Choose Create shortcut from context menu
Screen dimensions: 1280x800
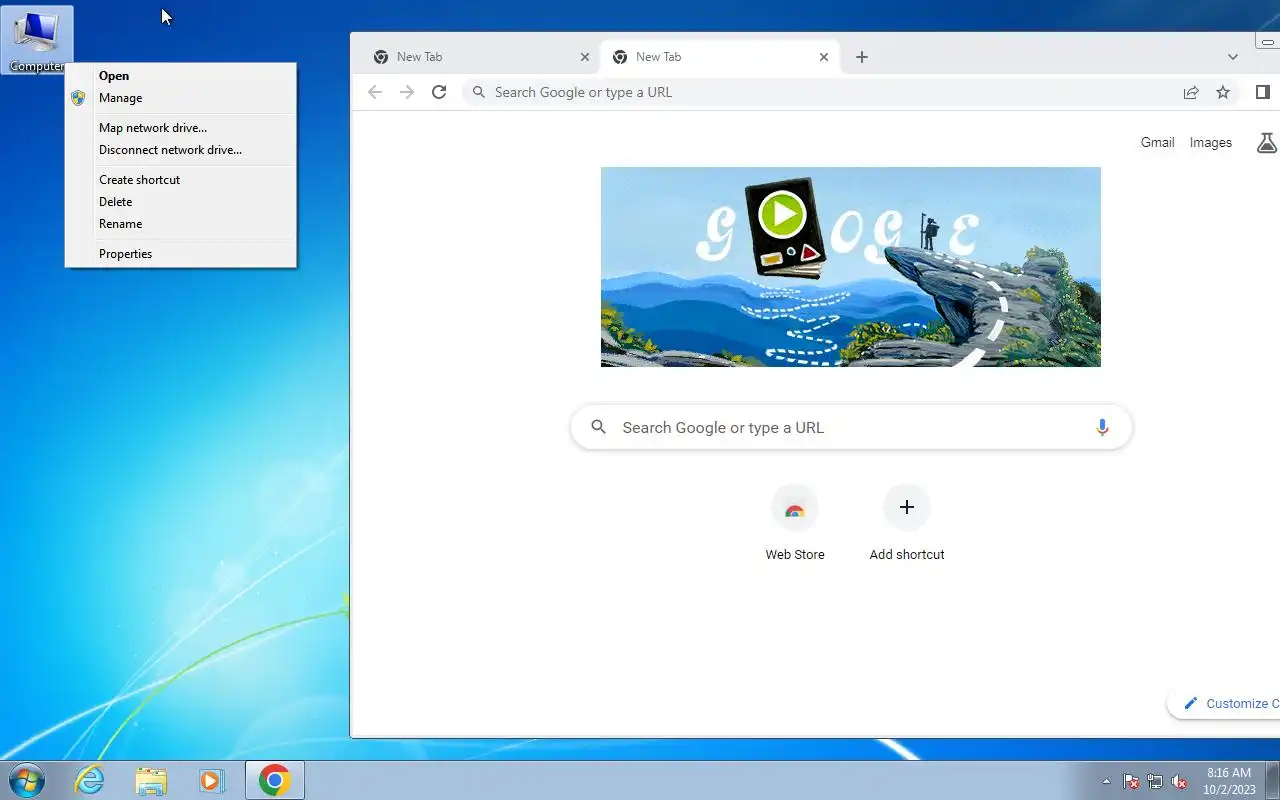pyautogui.click(x=180, y=180)
